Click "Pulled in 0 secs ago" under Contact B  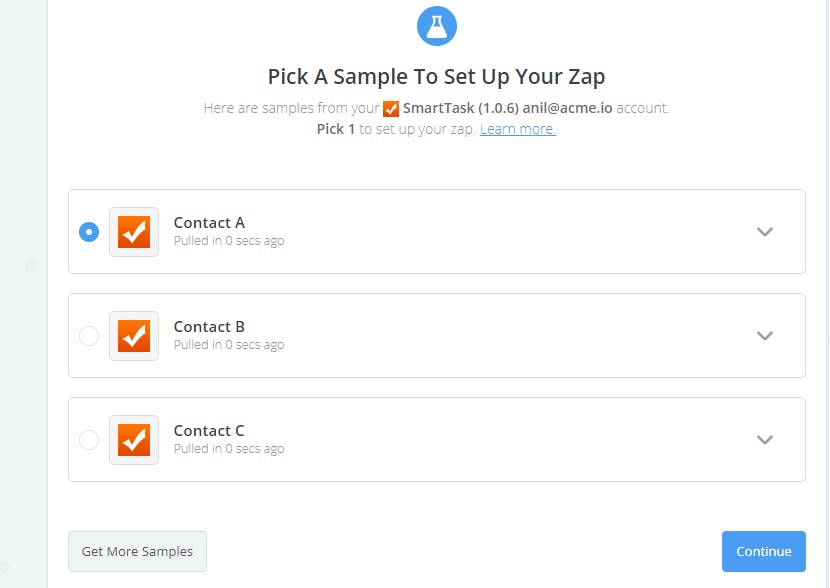coord(229,345)
